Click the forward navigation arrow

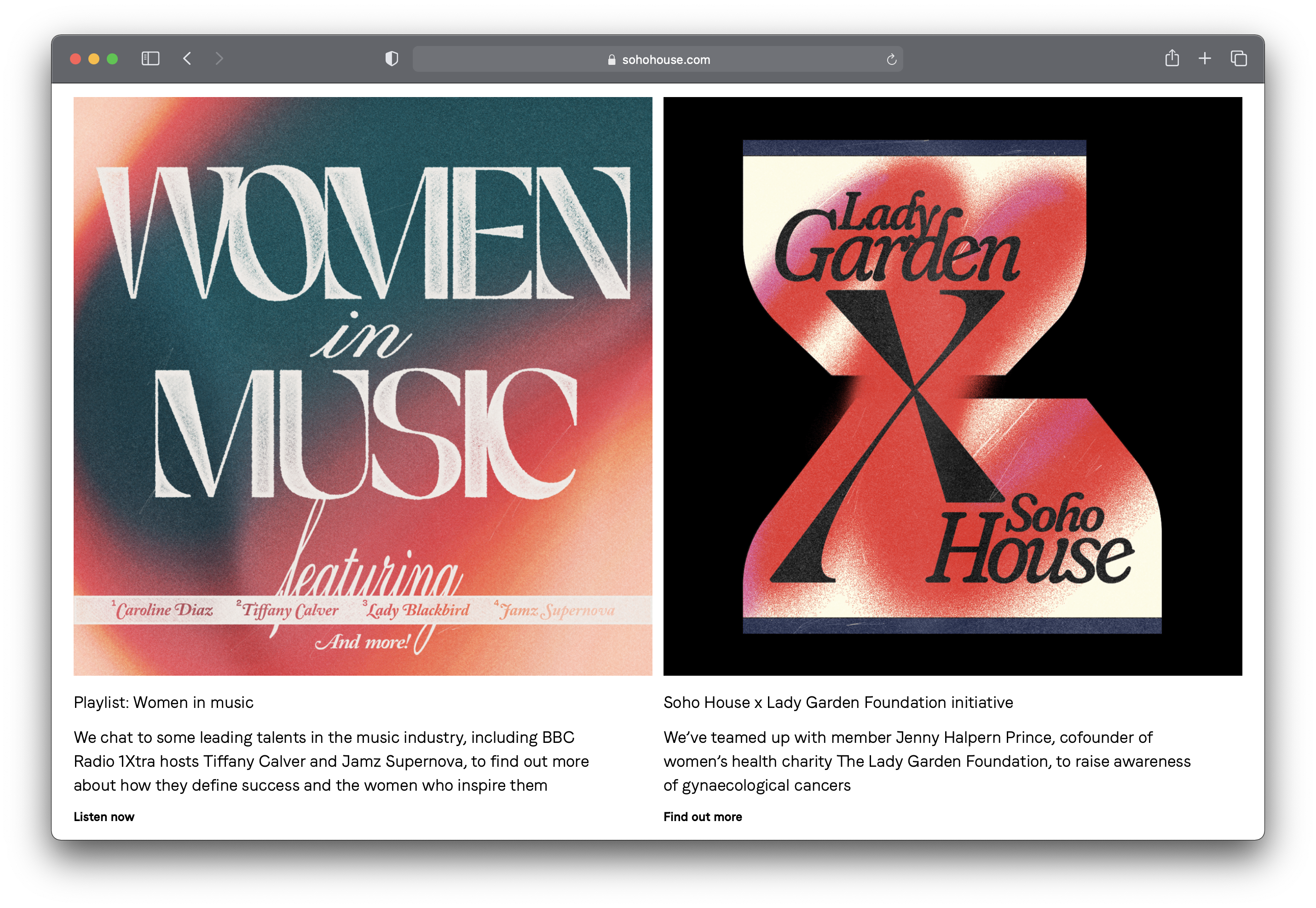point(219,58)
